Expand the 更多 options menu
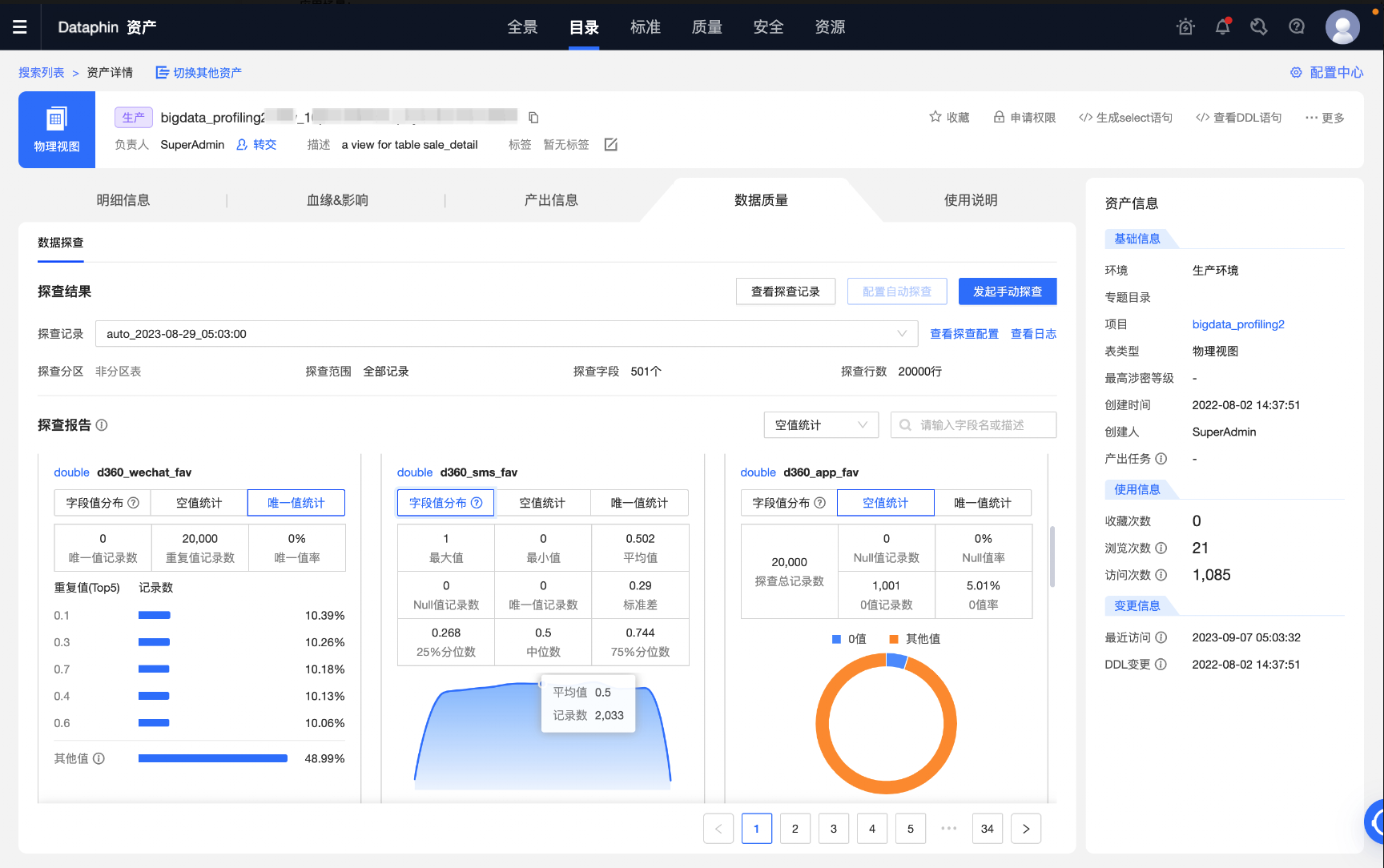Image resolution: width=1384 pixels, height=868 pixels. click(1323, 117)
